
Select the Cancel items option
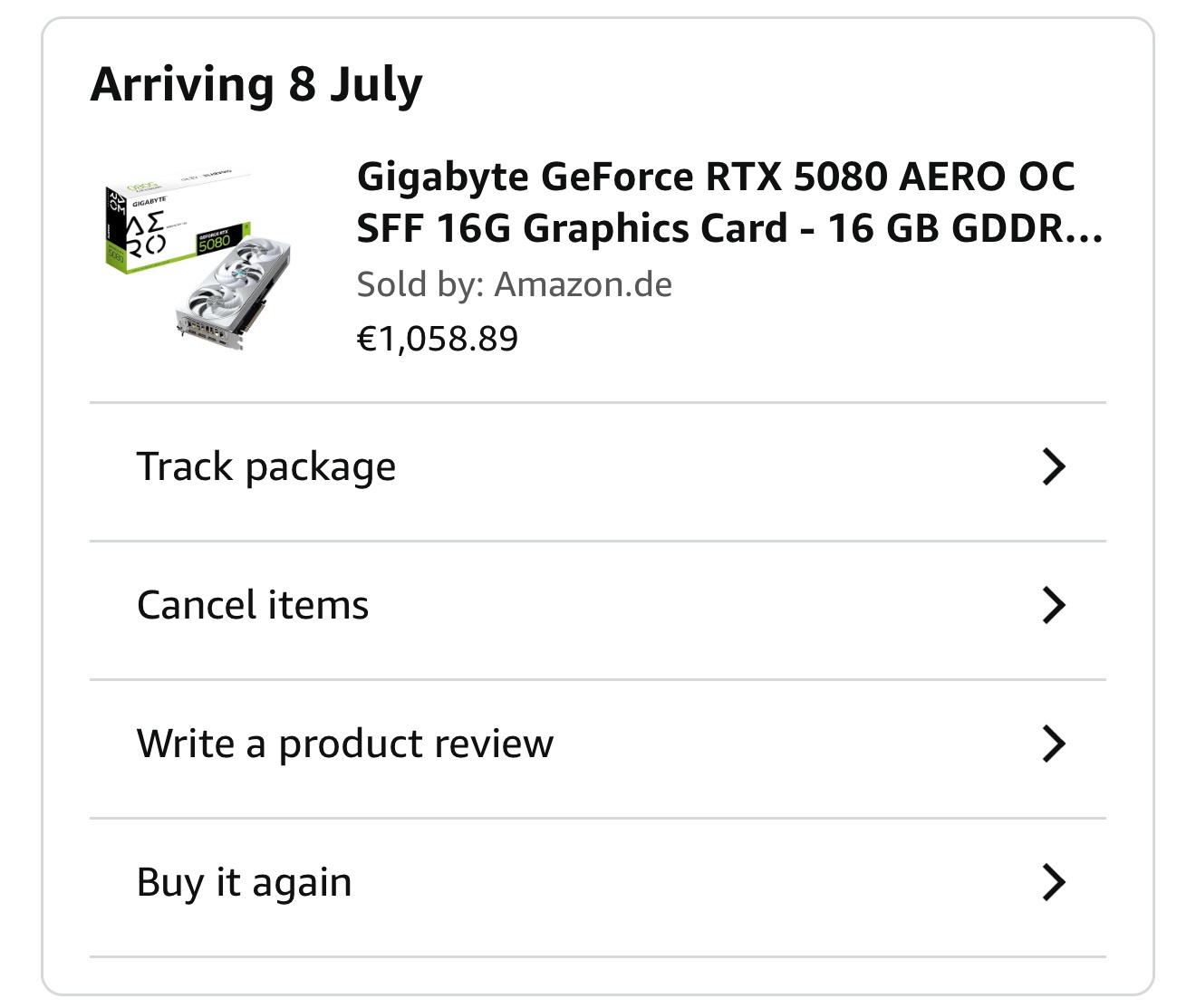pyautogui.click(x=253, y=606)
